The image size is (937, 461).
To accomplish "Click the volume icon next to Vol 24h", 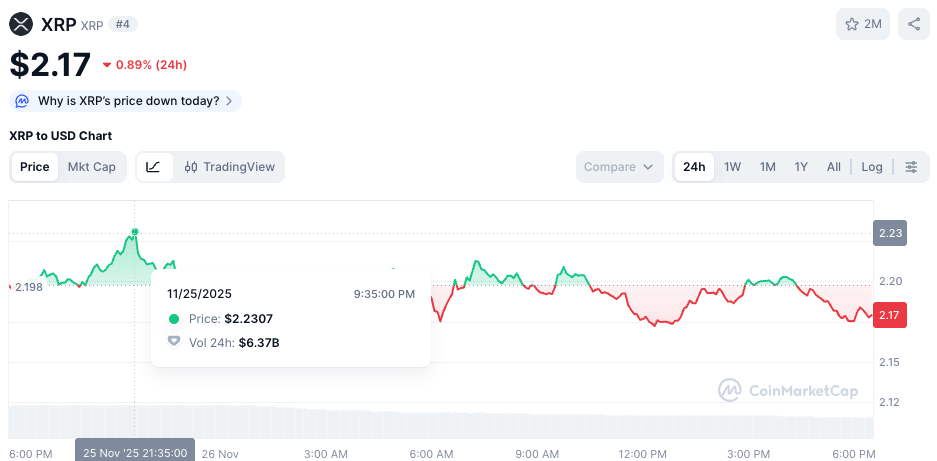I will click(174, 342).
